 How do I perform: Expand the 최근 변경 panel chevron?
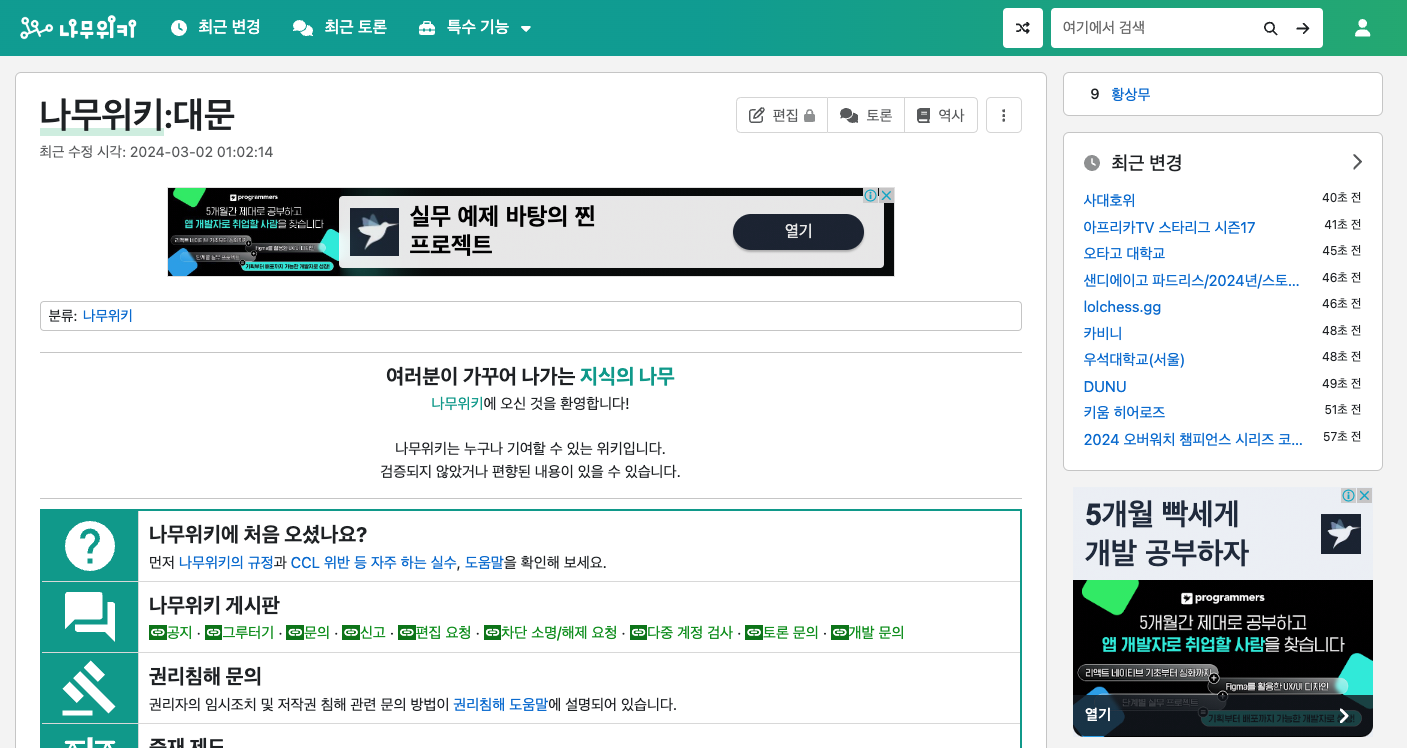tap(1357, 162)
